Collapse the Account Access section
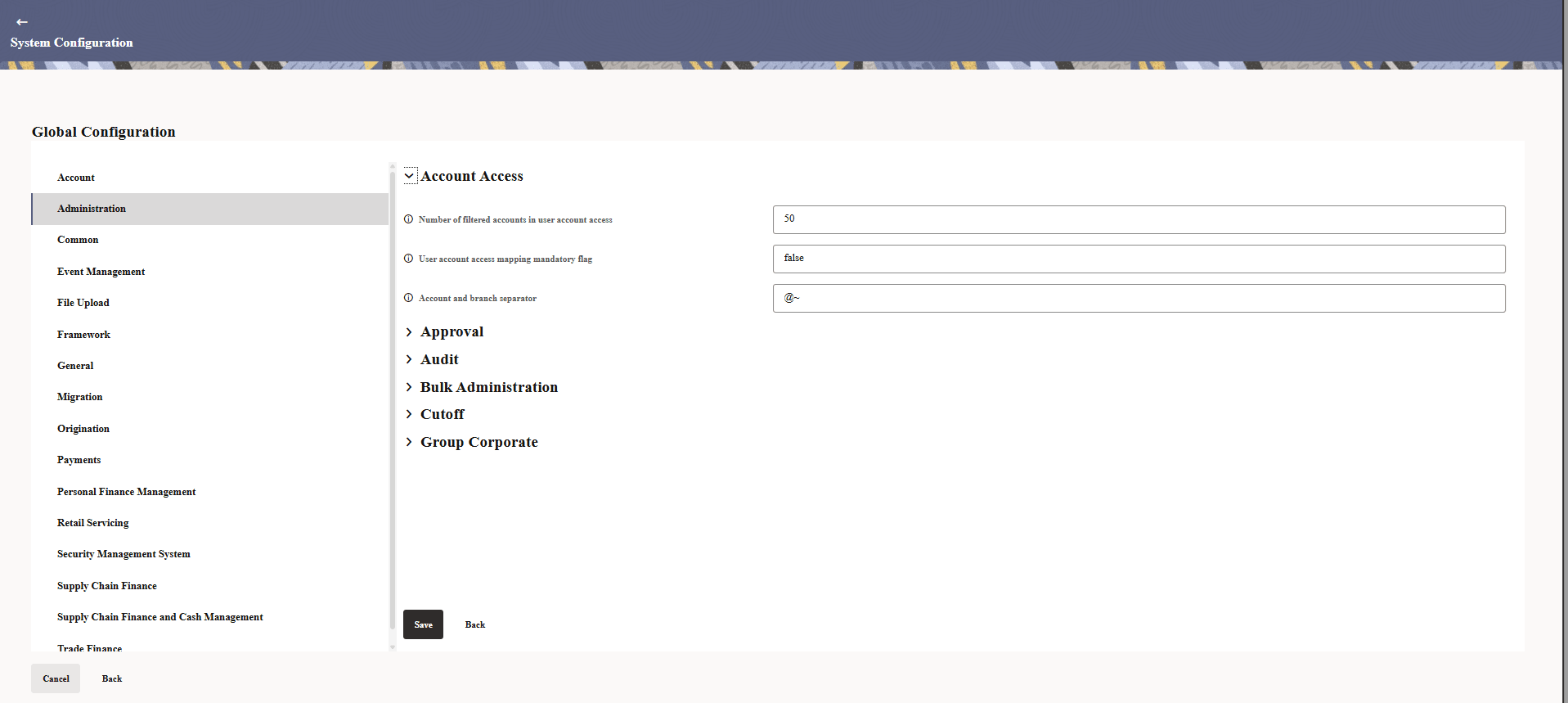 (x=410, y=176)
